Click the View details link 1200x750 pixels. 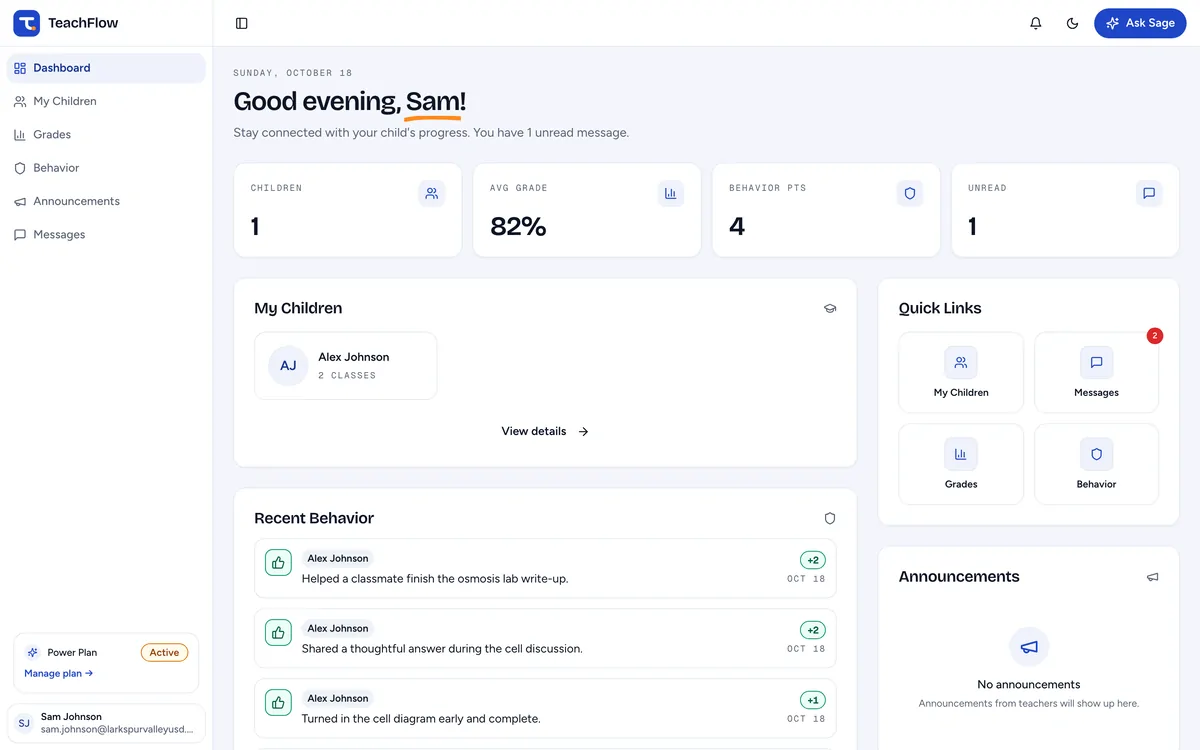[545, 431]
